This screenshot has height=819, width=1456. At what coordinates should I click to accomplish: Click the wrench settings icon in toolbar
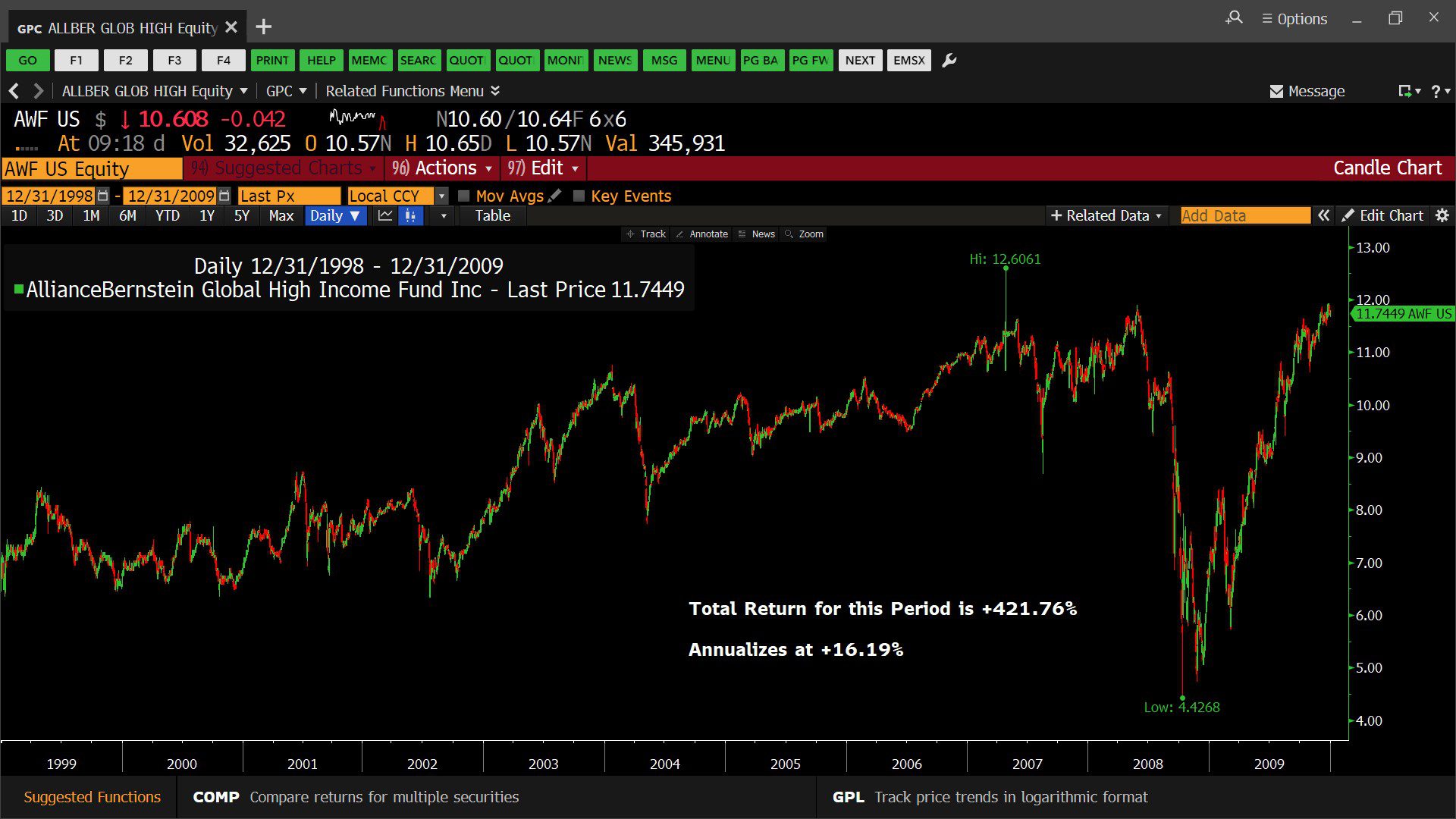click(949, 61)
